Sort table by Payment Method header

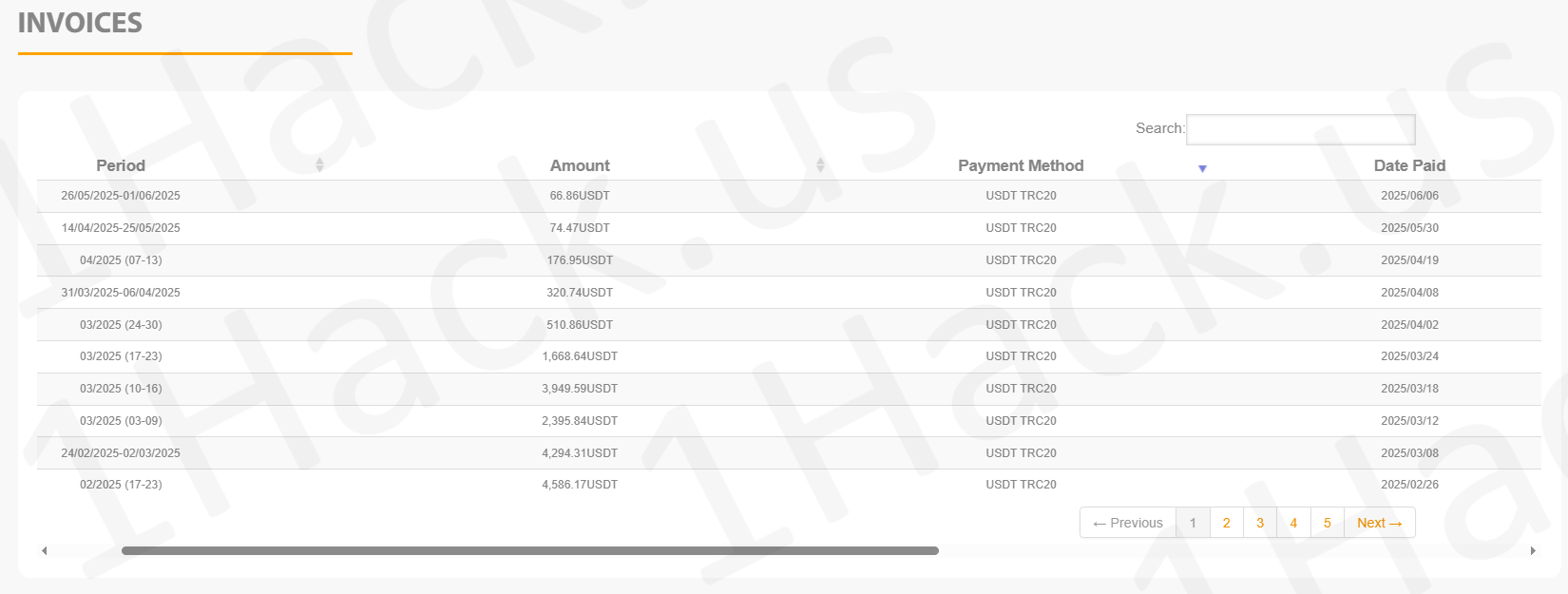click(1021, 165)
